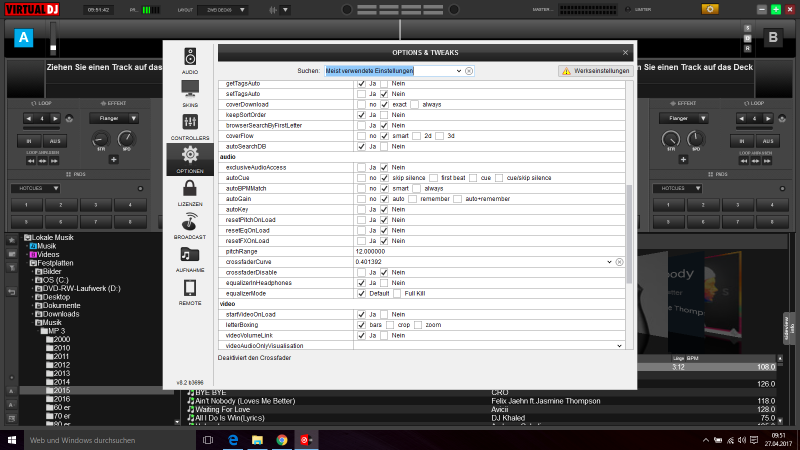Open the Suchen dropdown arrow
The width and height of the screenshot is (800, 450).
[x=459, y=71]
